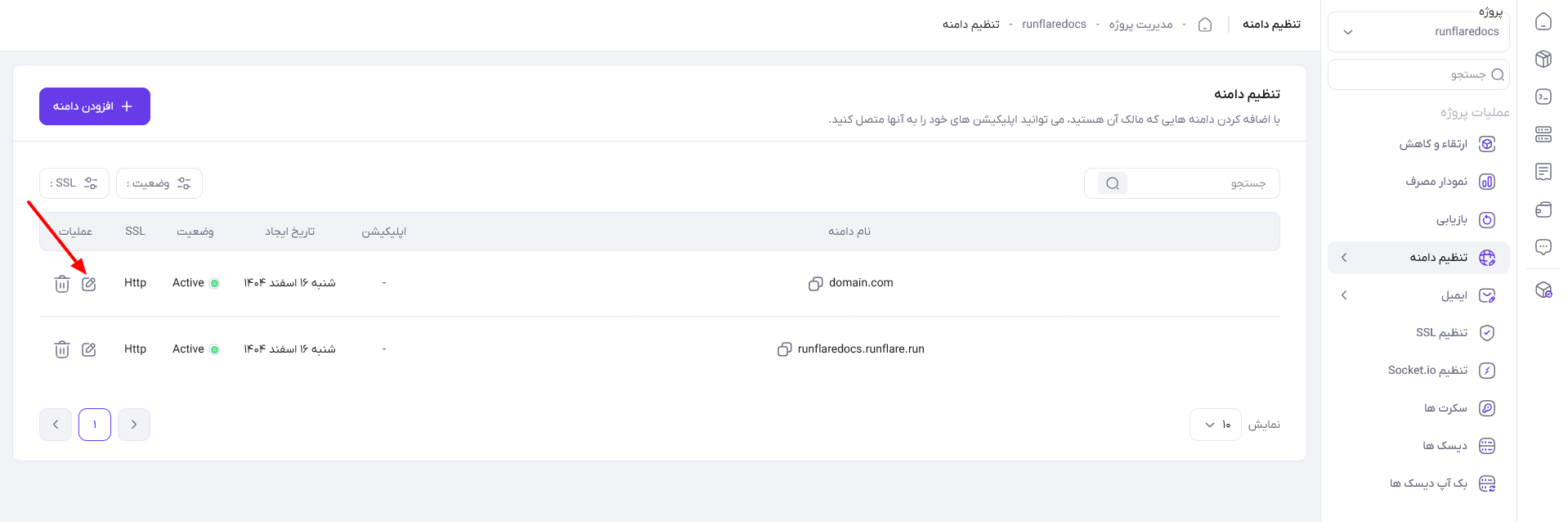Delete the domain.com entry
Image resolution: width=1568 pixels, height=522 pixels.
(62, 284)
